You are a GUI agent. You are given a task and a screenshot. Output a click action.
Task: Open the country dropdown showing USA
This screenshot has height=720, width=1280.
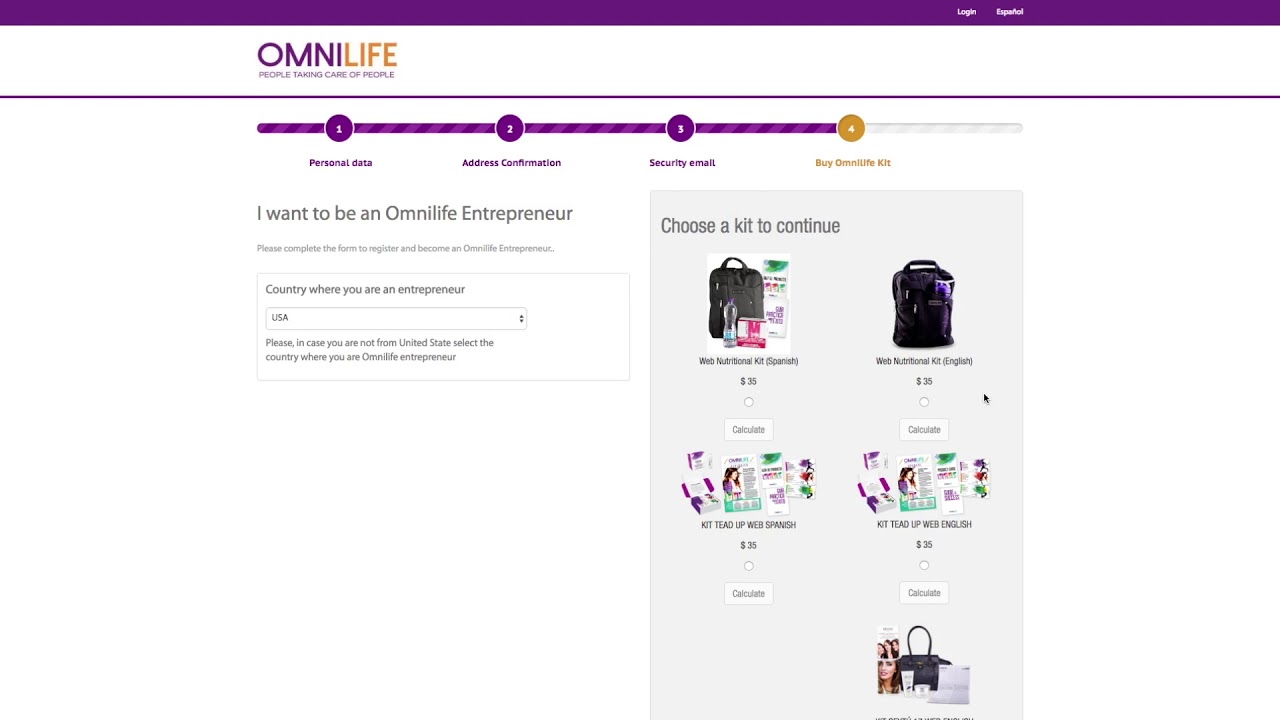(x=396, y=318)
